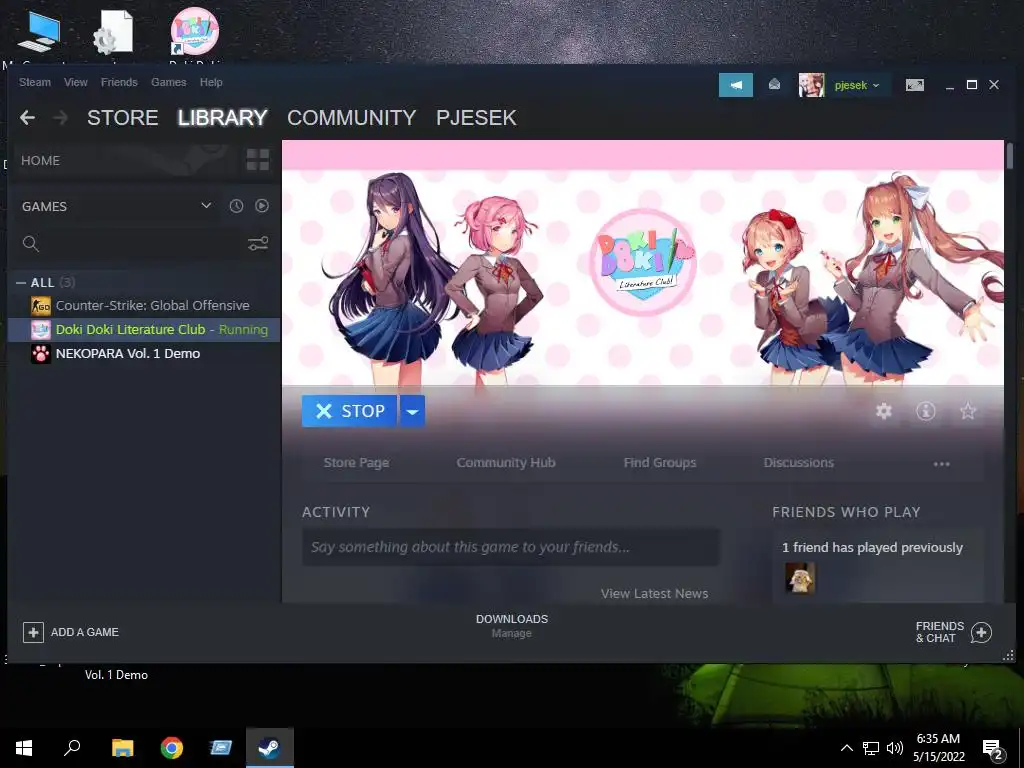Switch library to collections grid view icon
Image resolution: width=1024 pixels, height=768 pixels.
[x=257, y=159]
